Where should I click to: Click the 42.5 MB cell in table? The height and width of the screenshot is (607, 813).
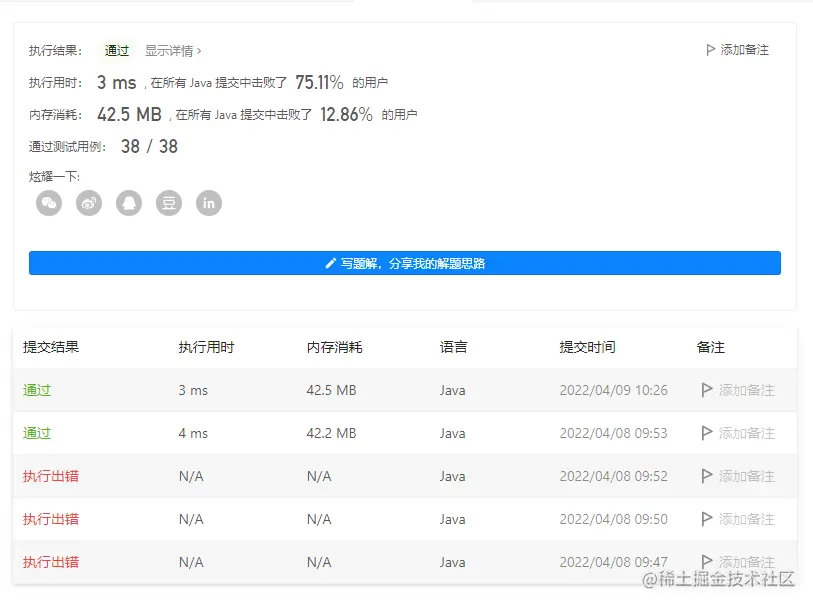click(331, 390)
